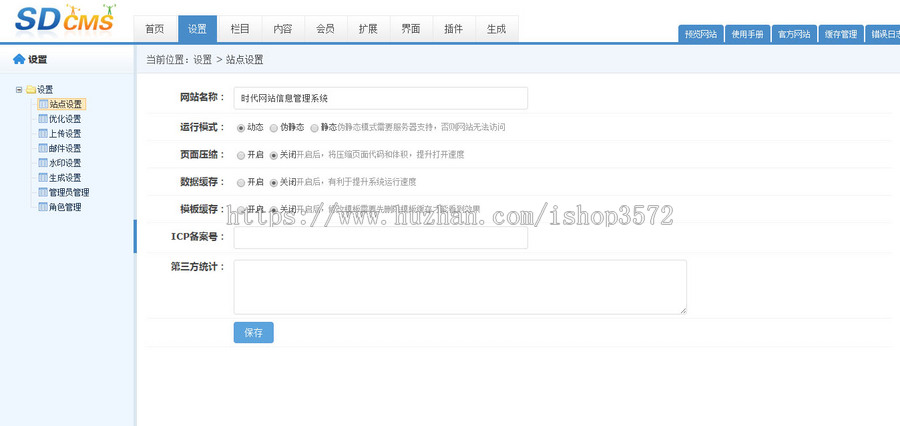Click the table icon next to 优化设置
The image size is (900, 426).
43,119
